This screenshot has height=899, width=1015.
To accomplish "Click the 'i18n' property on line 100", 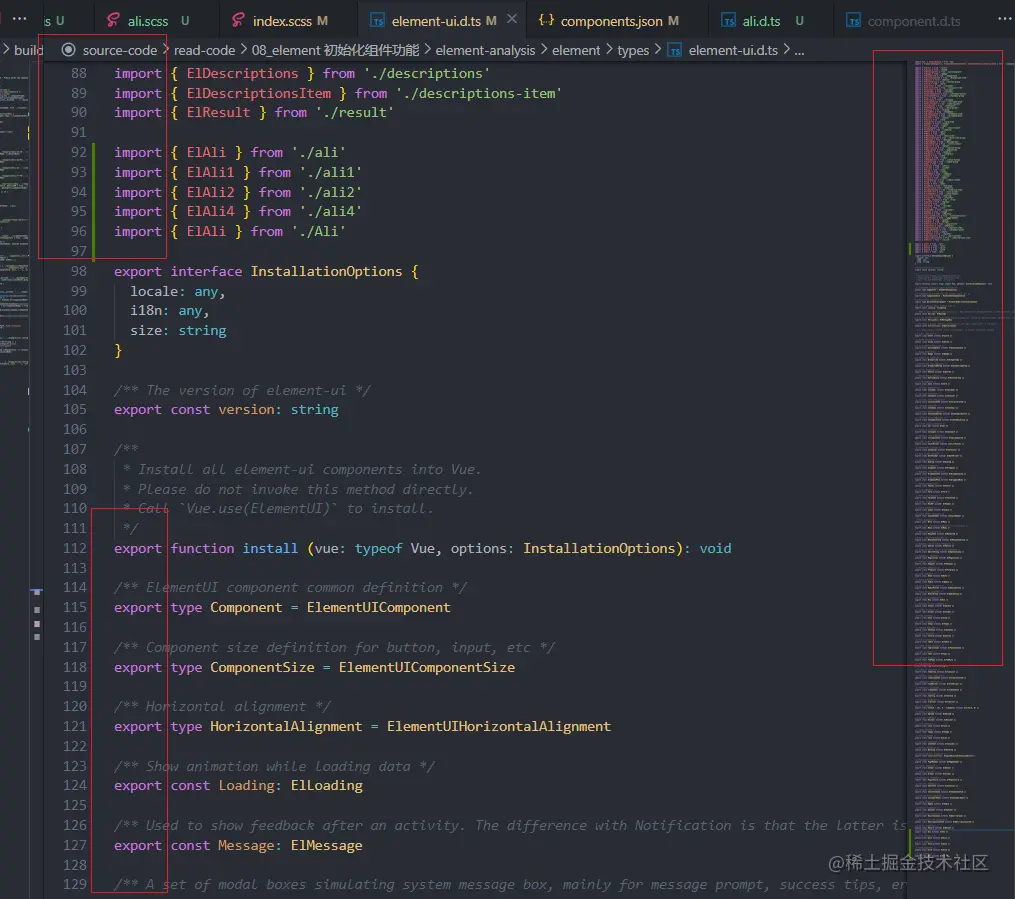I will (146, 310).
